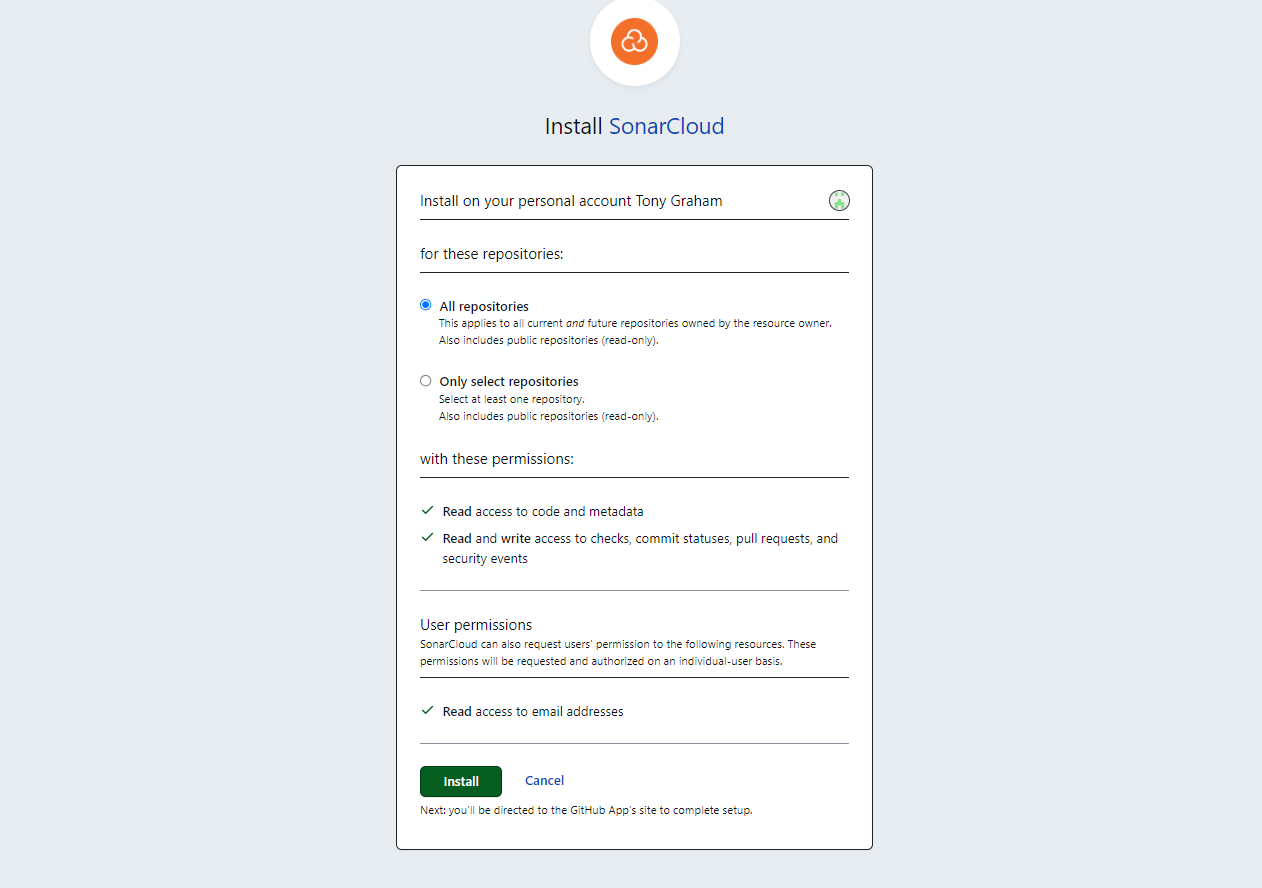Choose the Only select repositories radio button
The image size is (1262, 888).
click(426, 381)
